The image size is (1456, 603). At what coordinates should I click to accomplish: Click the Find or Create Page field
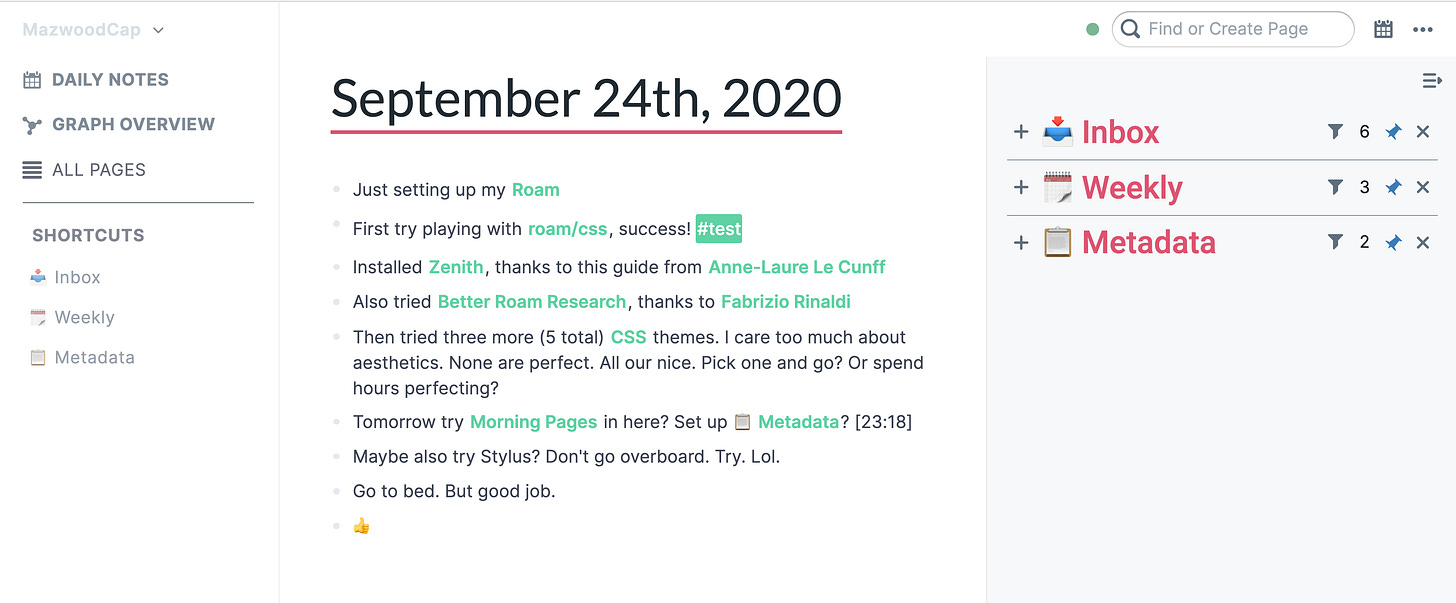(1240, 29)
